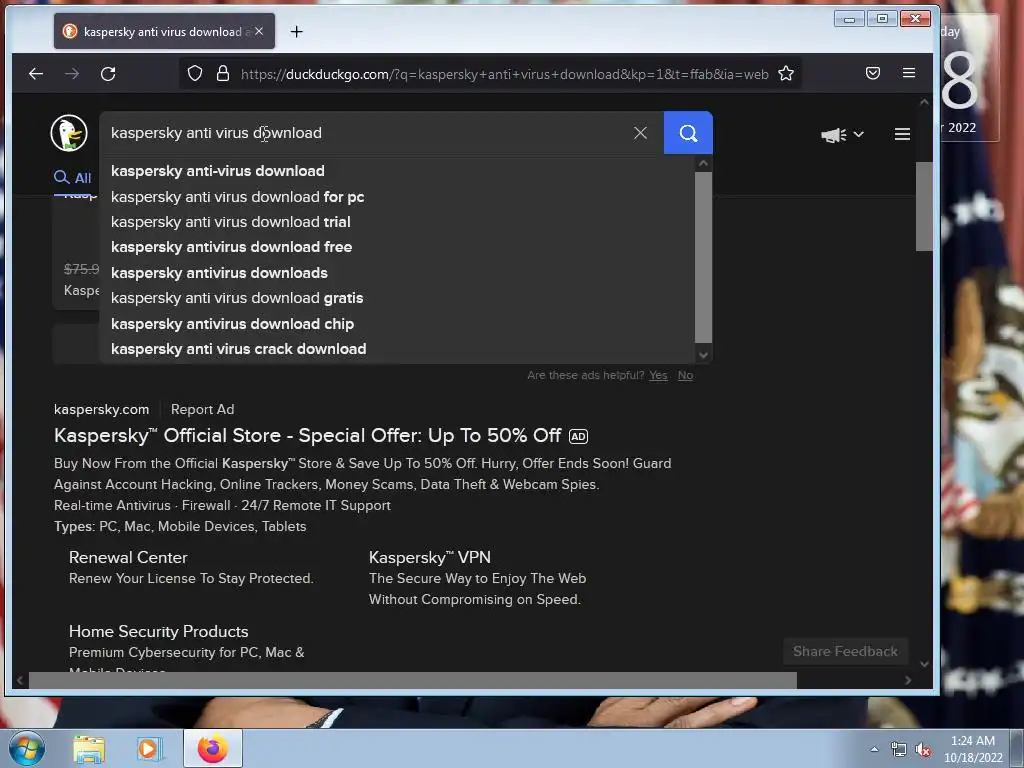Go to DuckDuckGo home via duck logo
1024x768 pixels.
(x=69, y=133)
